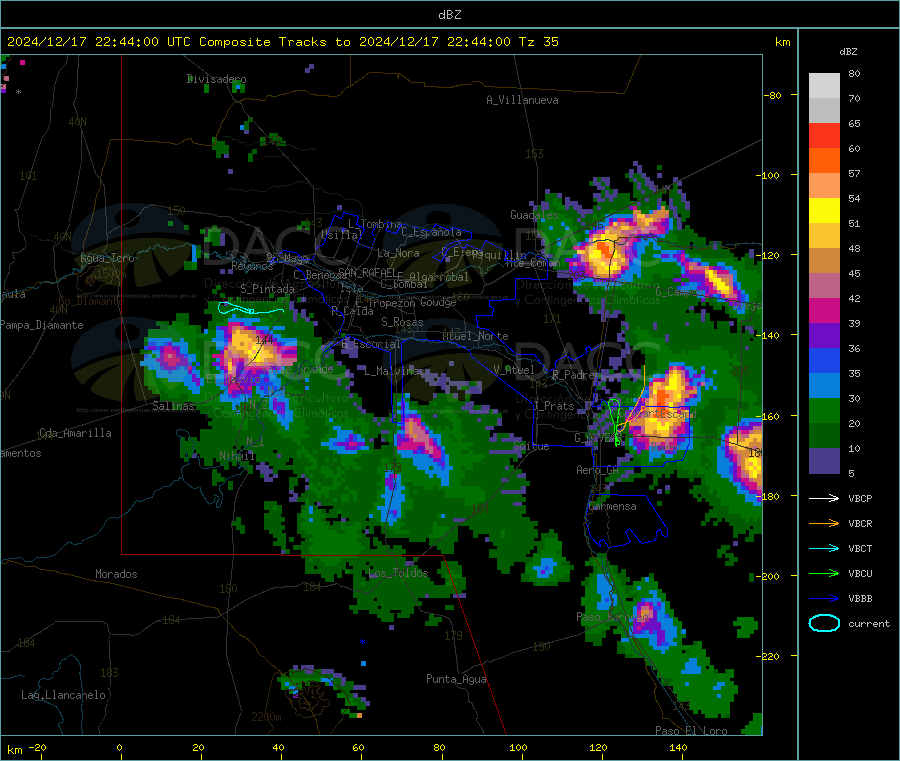Click the 'S_Rosas' map label

click(x=402, y=323)
